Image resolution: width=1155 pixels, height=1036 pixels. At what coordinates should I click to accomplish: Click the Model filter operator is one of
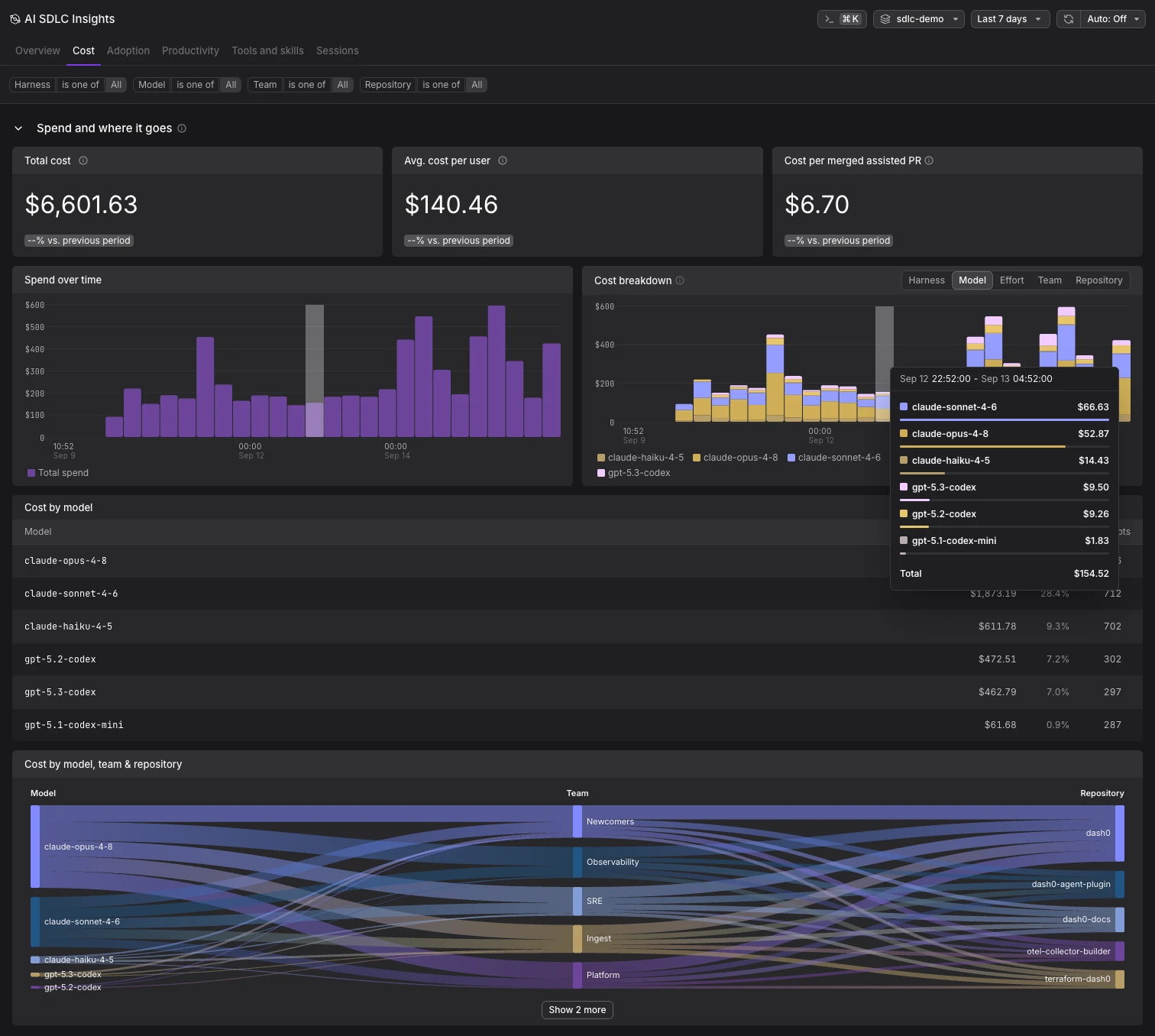195,85
